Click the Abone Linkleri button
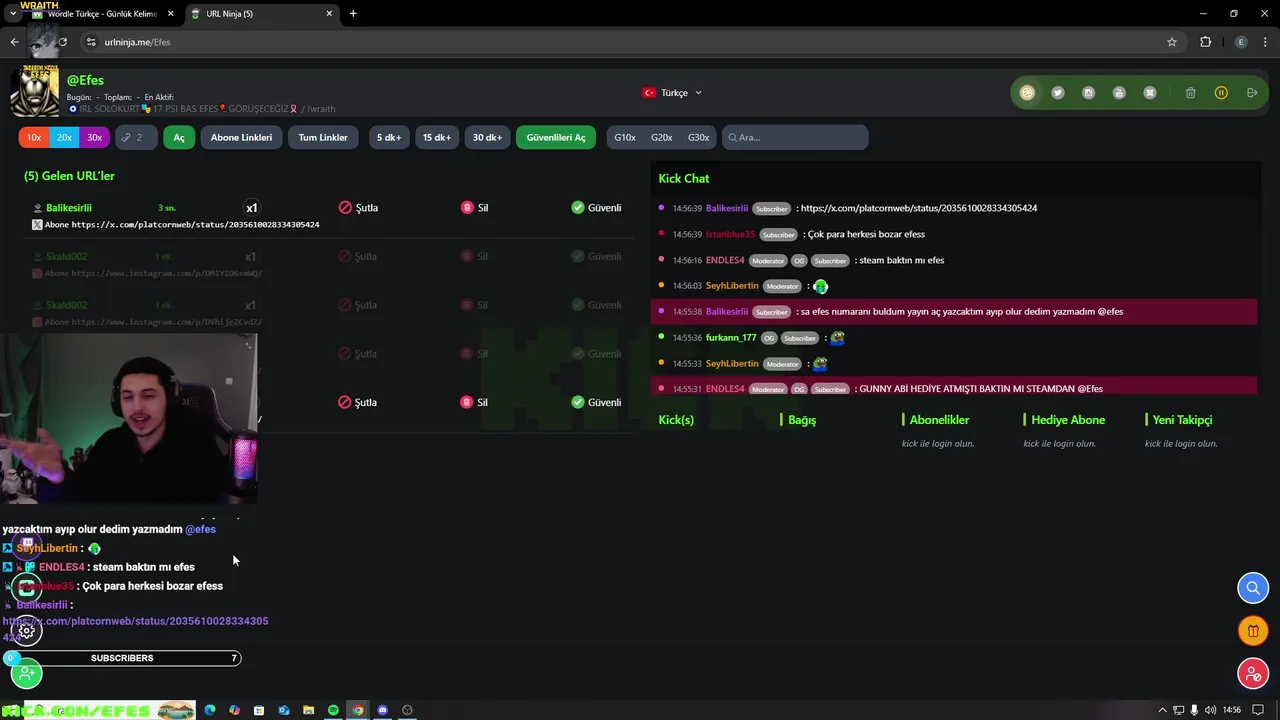Screen dimensions: 1280x720 tap(241, 138)
